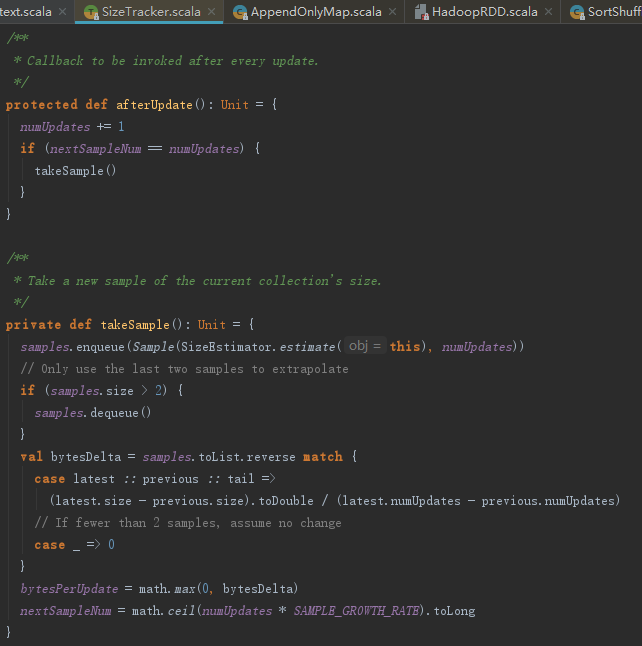Click previous.numUpdates at end of expression
This screenshot has height=646, width=642.
(x=547, y=501)
